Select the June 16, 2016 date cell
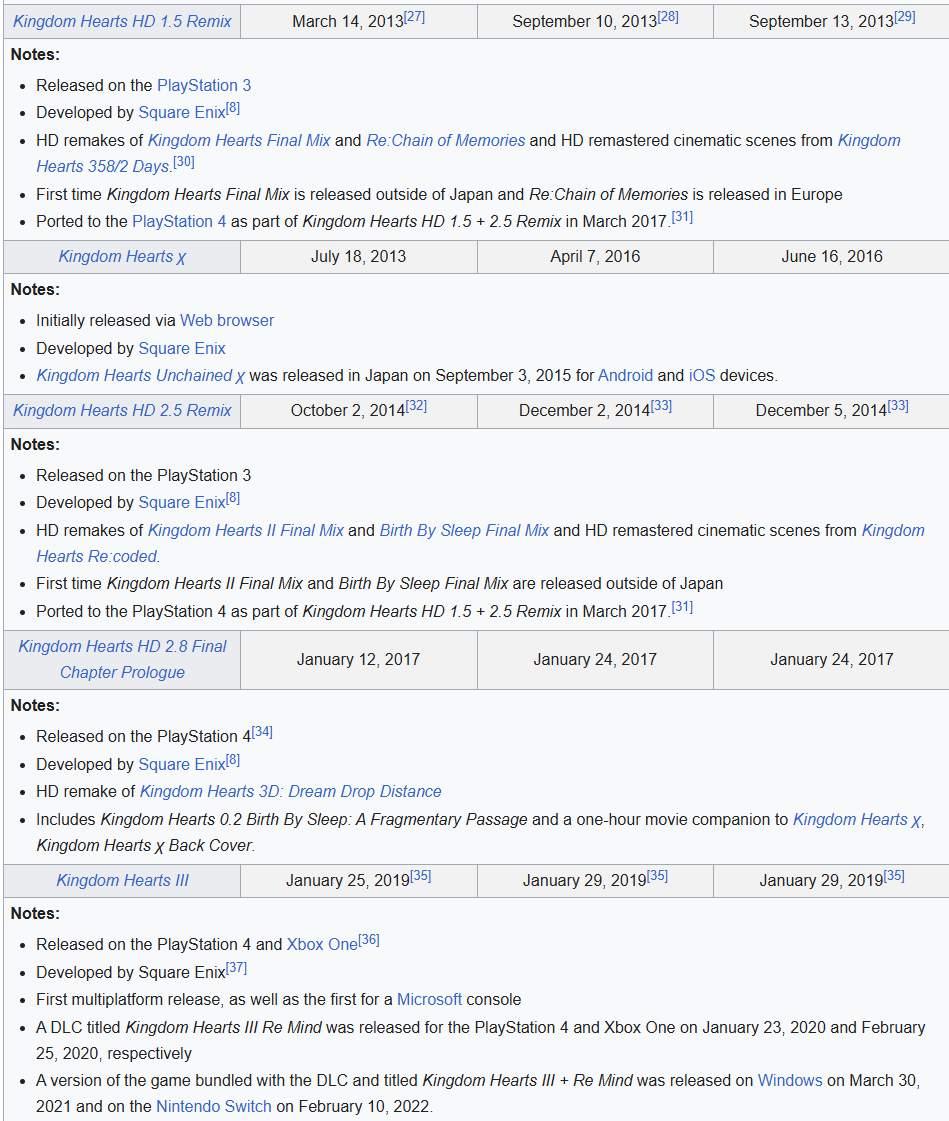 832,257
